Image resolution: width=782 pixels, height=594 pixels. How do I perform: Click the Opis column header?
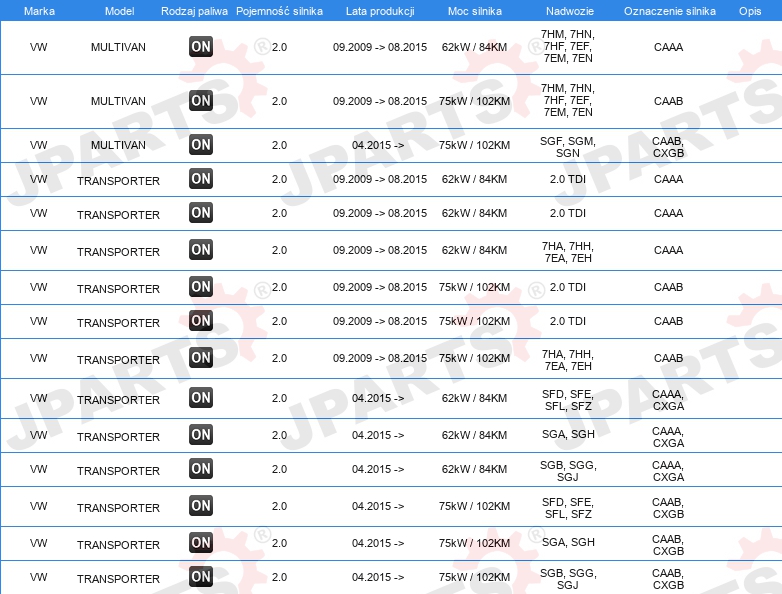[x=750, y=11]
